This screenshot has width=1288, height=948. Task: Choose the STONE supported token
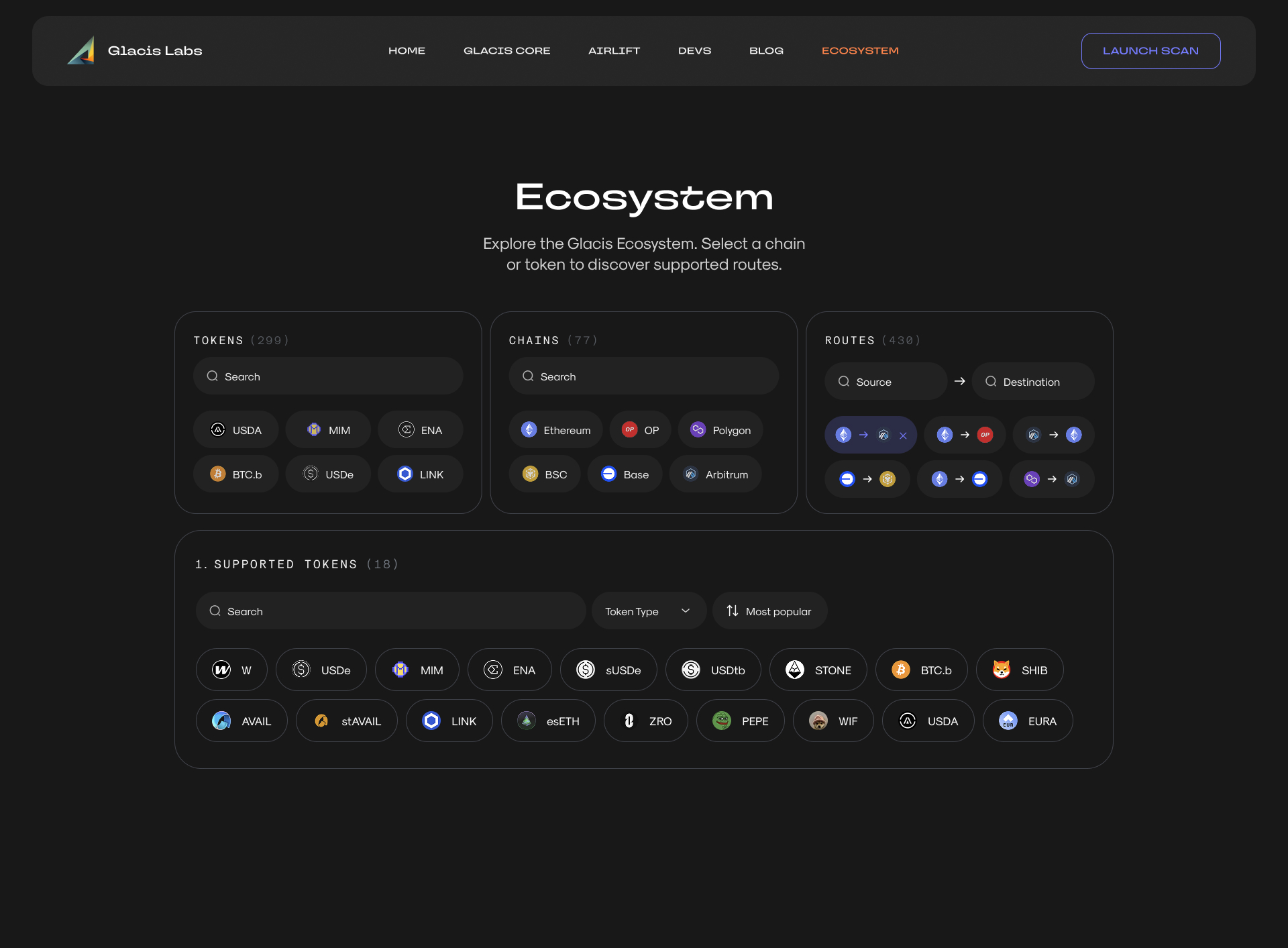[x=818, y=670]
